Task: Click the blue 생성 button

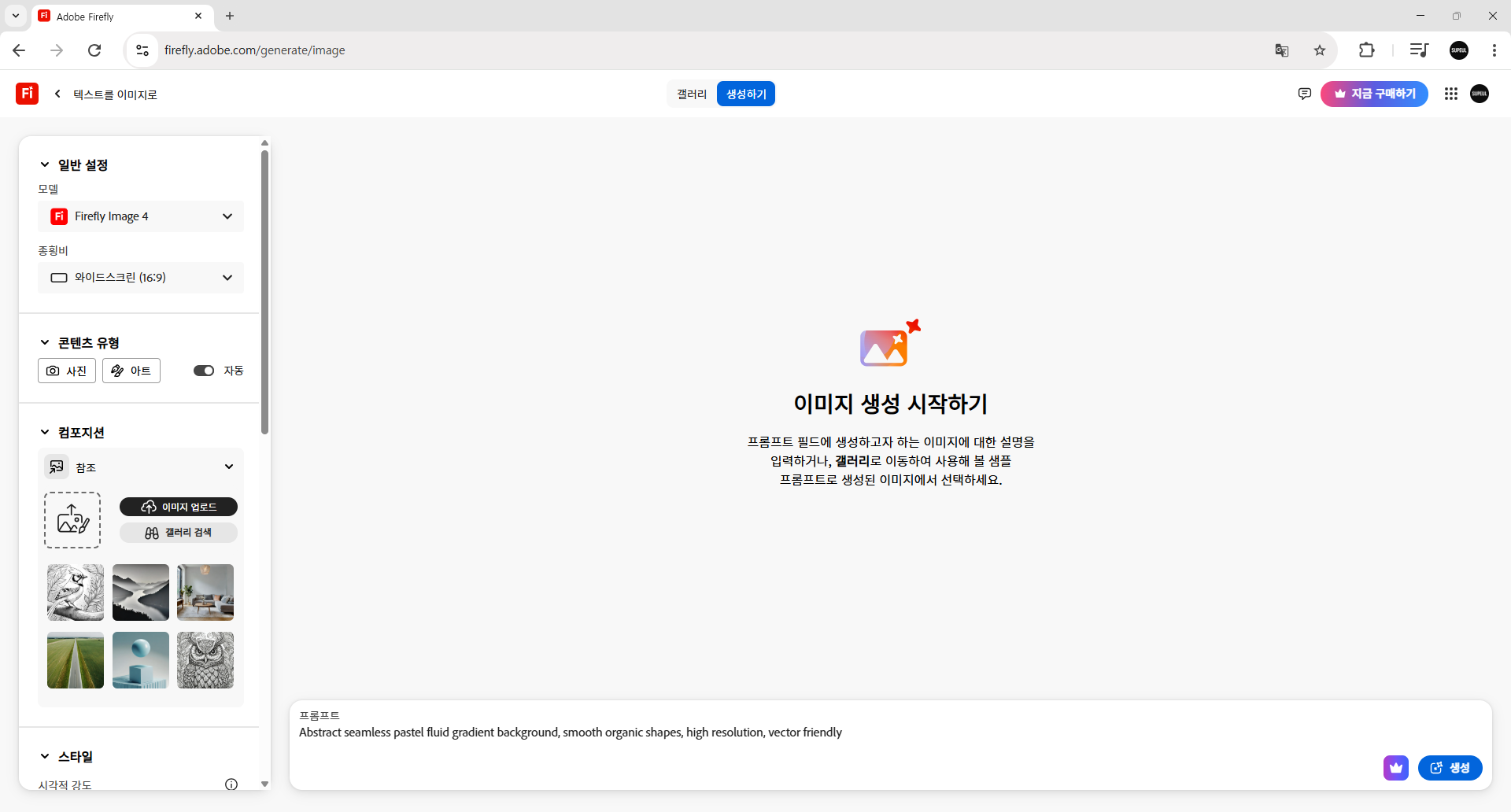Action: (x=1450, y=768)
